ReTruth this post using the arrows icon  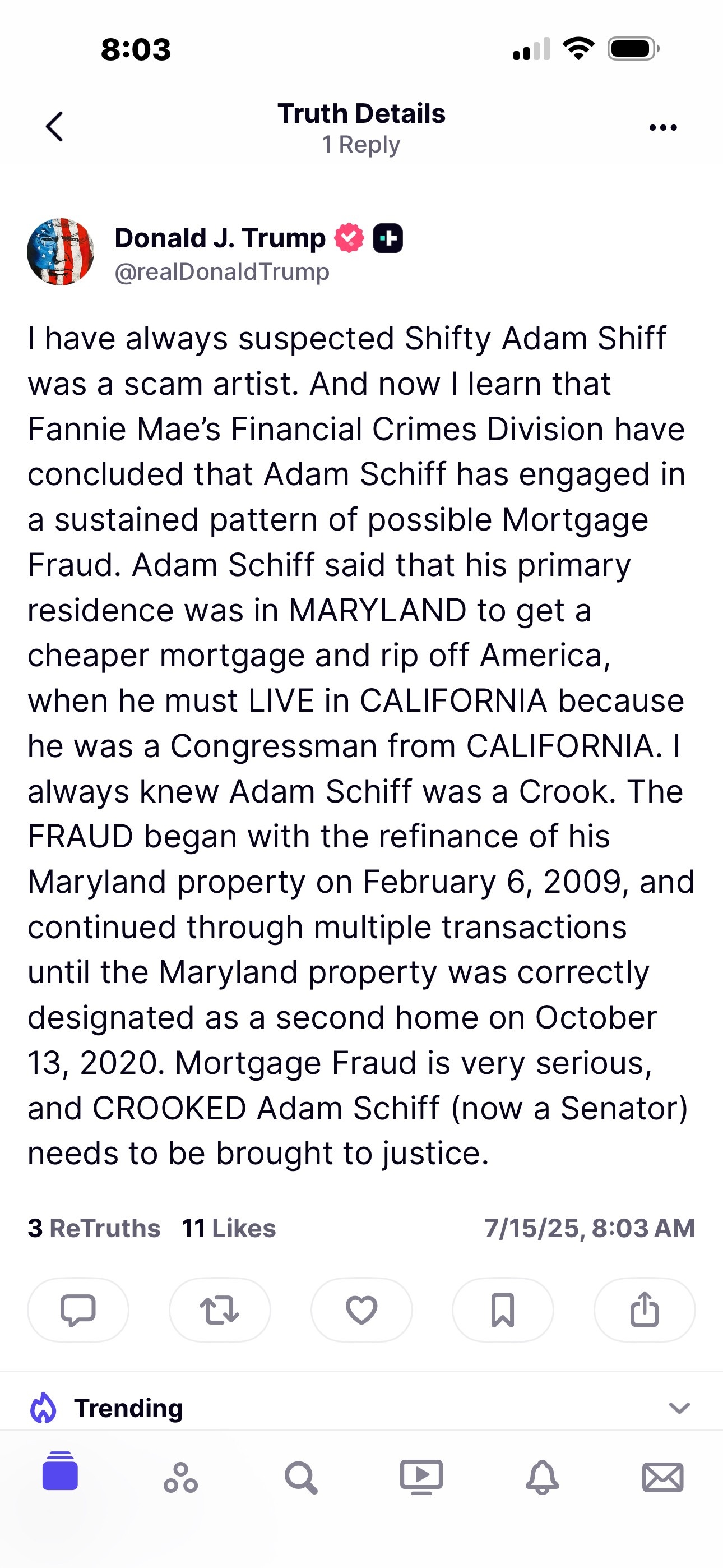(220, 1309)
